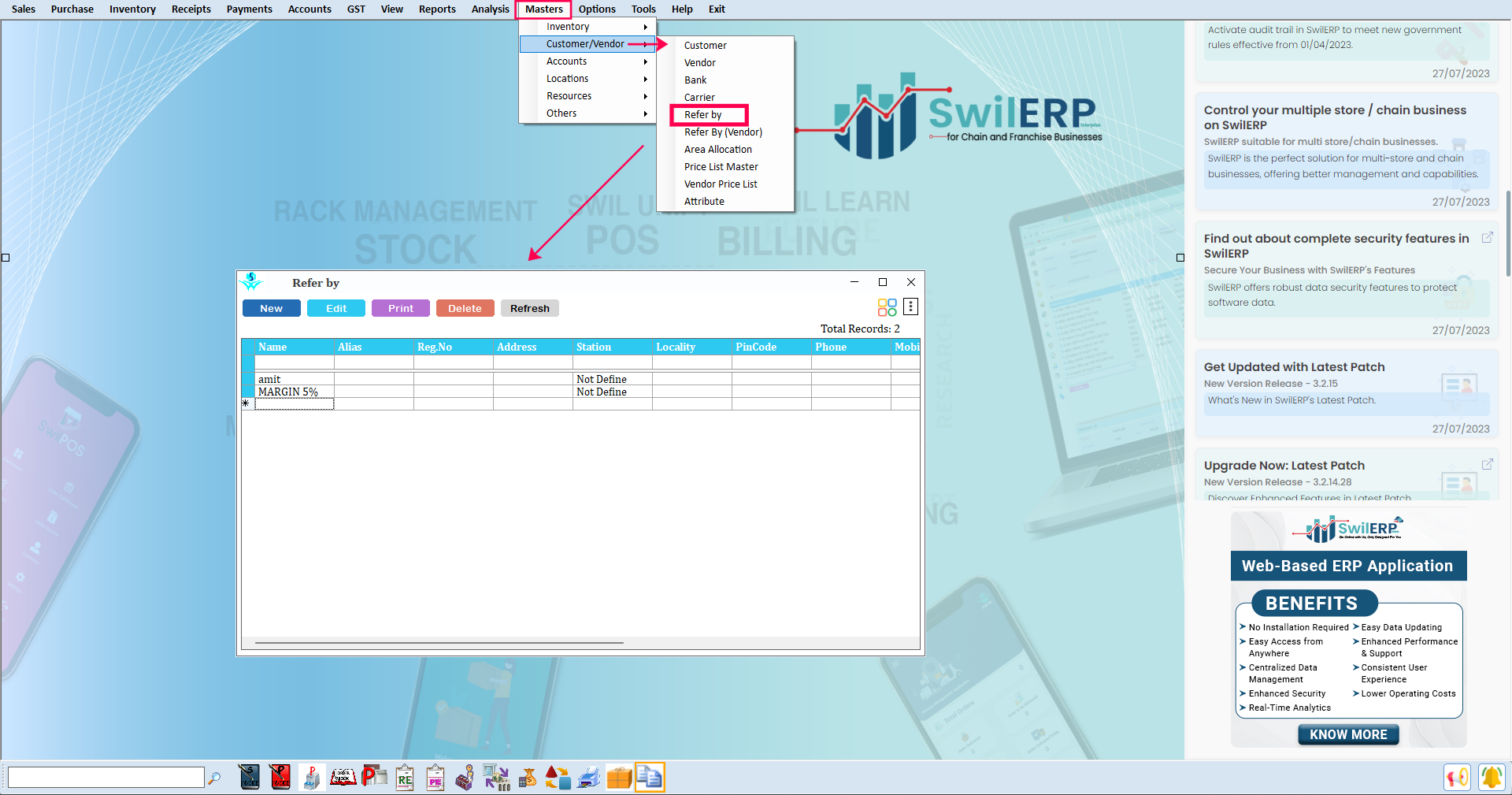1512x795 pixels.
Task: Select Refer By (Vendor) option
Action: [723, 132]
